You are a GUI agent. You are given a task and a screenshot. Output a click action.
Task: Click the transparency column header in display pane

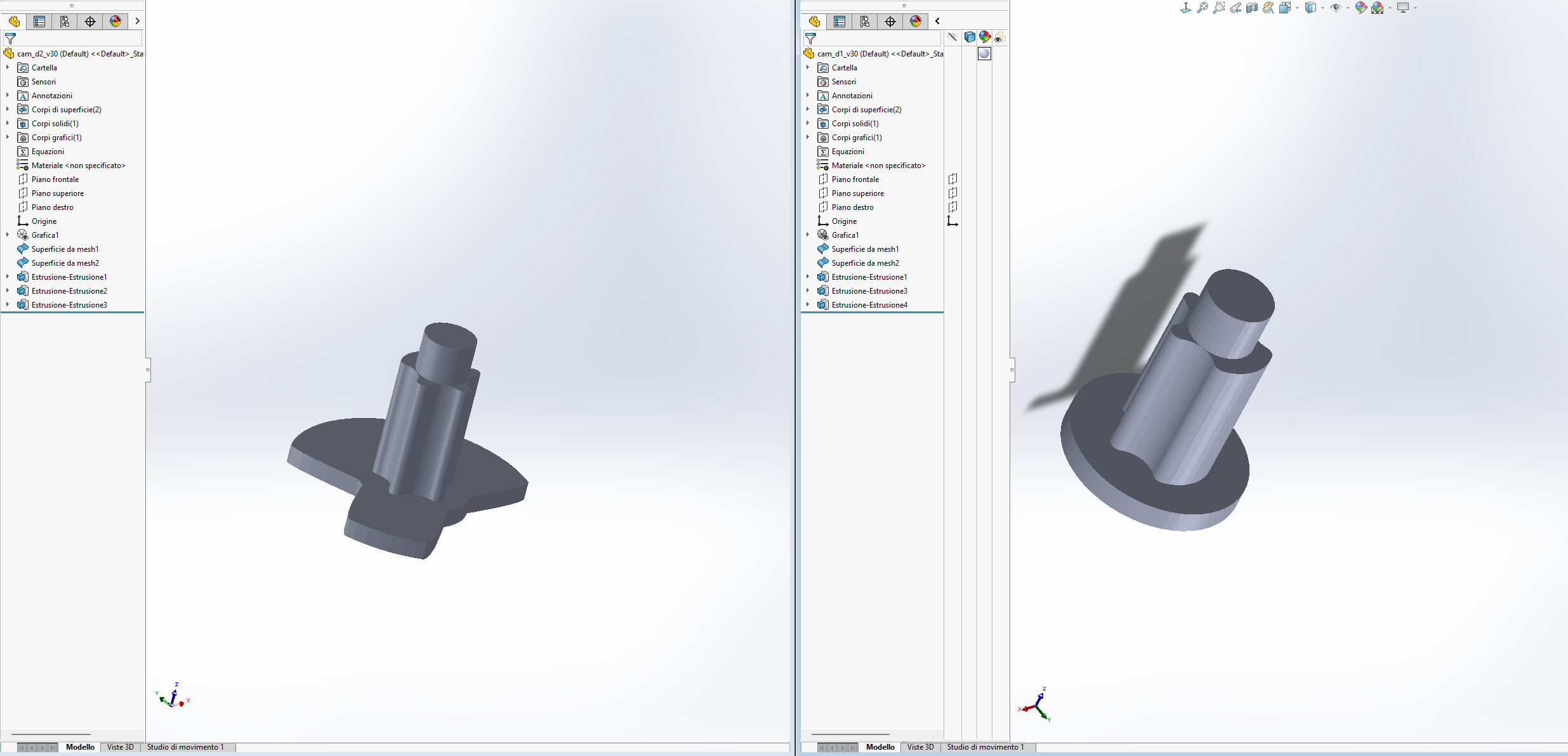[999, 37]
